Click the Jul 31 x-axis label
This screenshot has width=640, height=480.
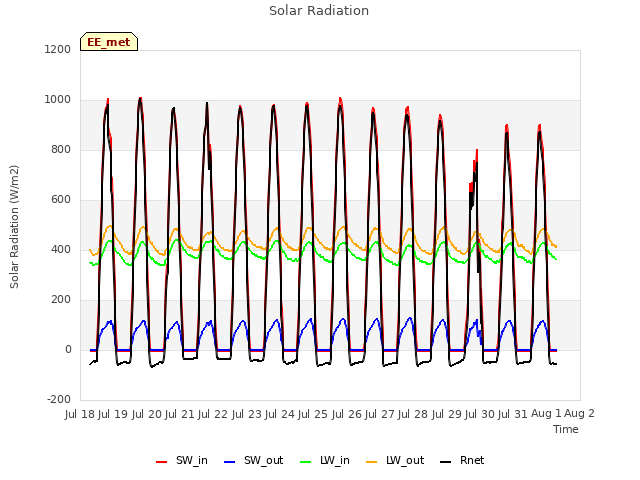(x=513, y=414)
